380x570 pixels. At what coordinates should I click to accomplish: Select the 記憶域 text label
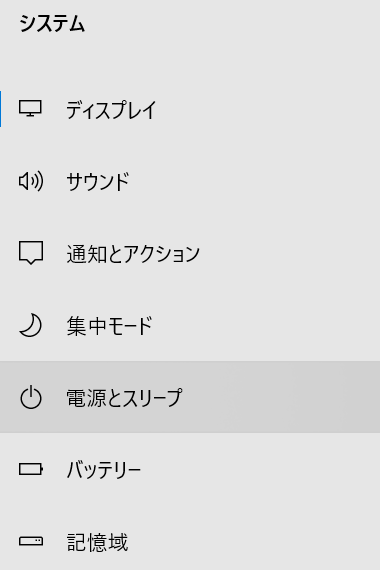(97, 542)
